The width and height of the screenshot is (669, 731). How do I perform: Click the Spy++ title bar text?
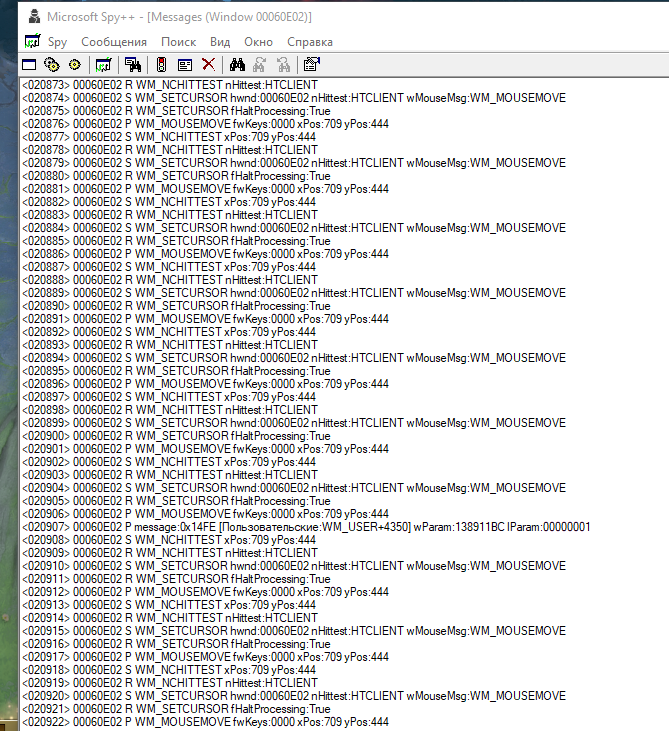tap(179, 17)
